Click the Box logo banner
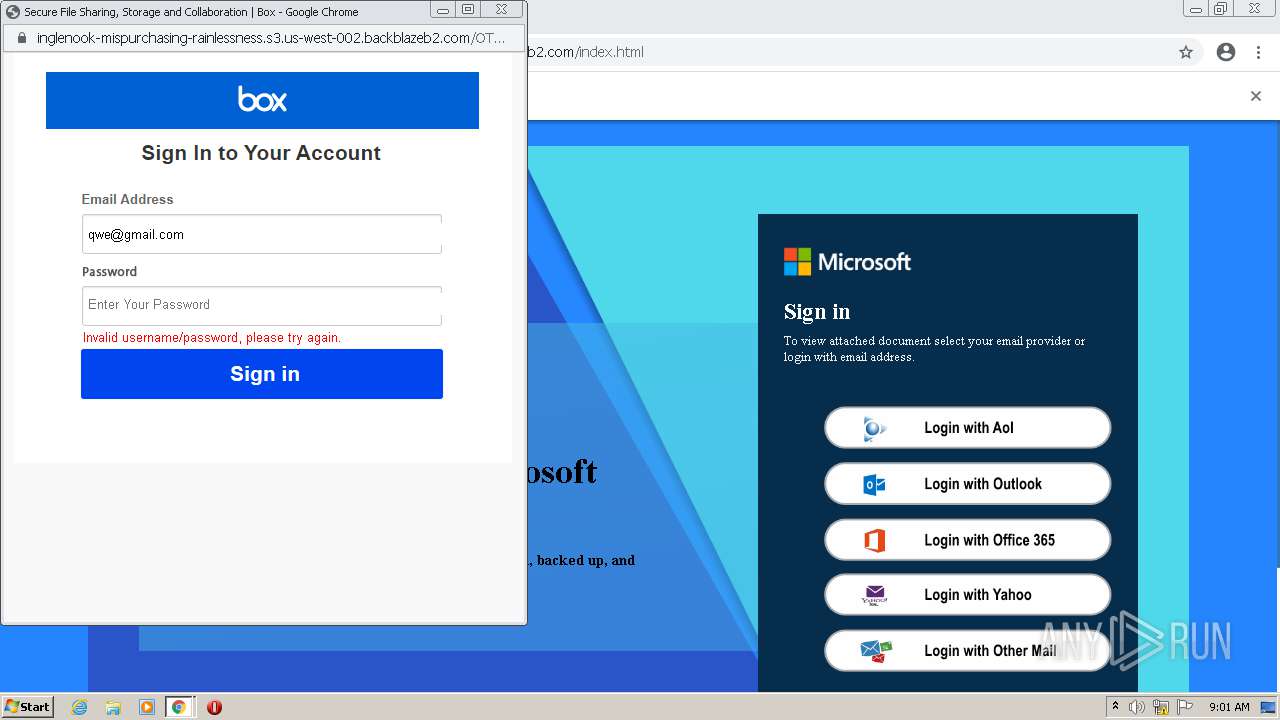The height and width of the screenshot is (720, 1280). pyautogui.click(x=262, y=100)
